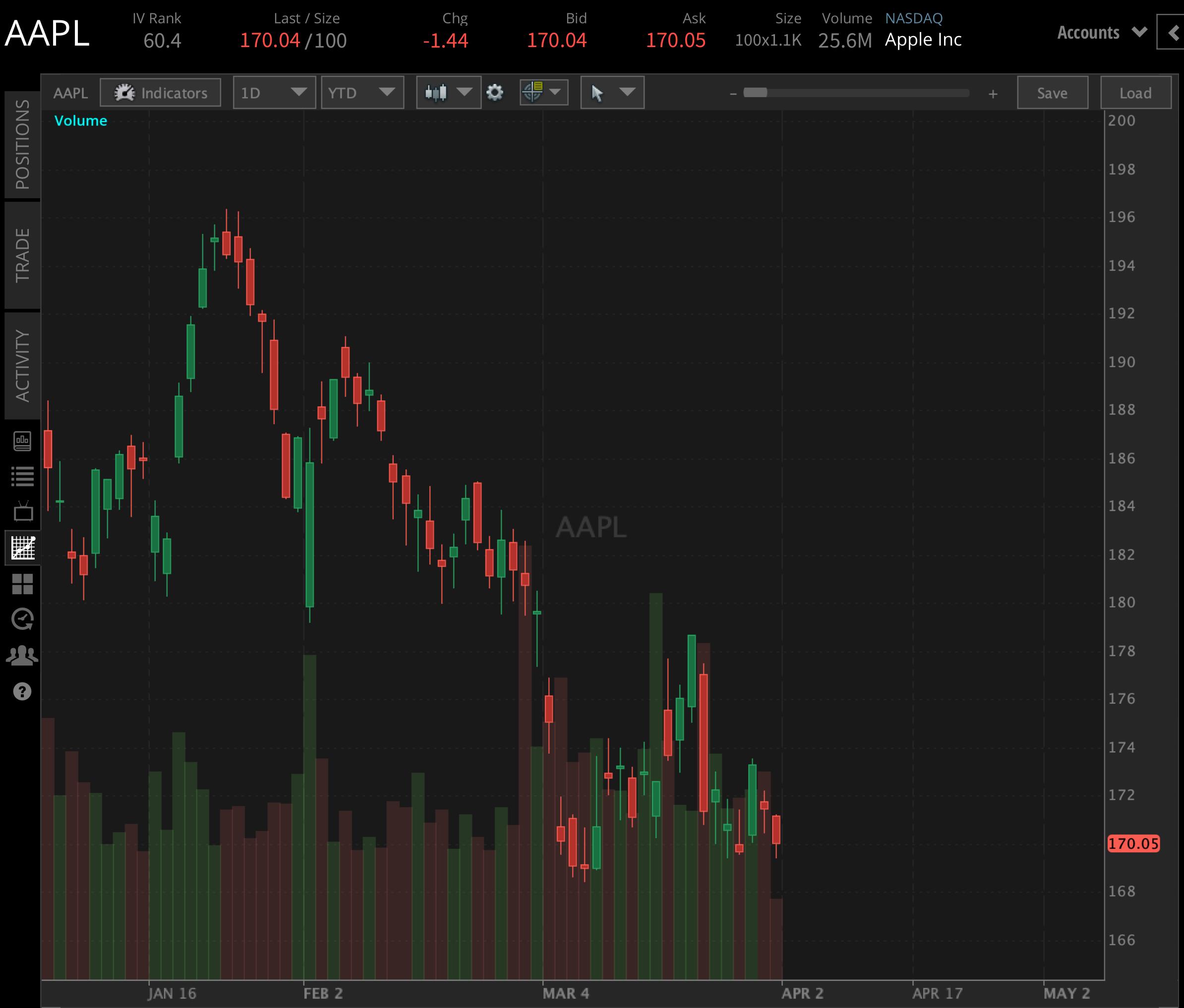The image size is (1184, 1008).
Task: Click the Save button
Action: click(1052, 93)
